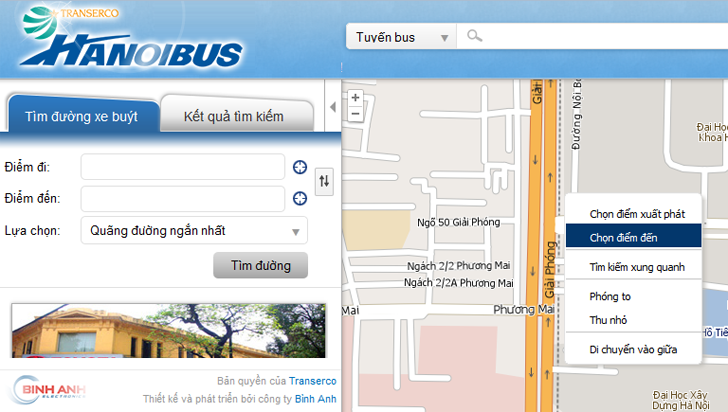The height and width of the screenshot is (412, 728).
Task: Collapse the side panel with left arrow
Action: 333,107
